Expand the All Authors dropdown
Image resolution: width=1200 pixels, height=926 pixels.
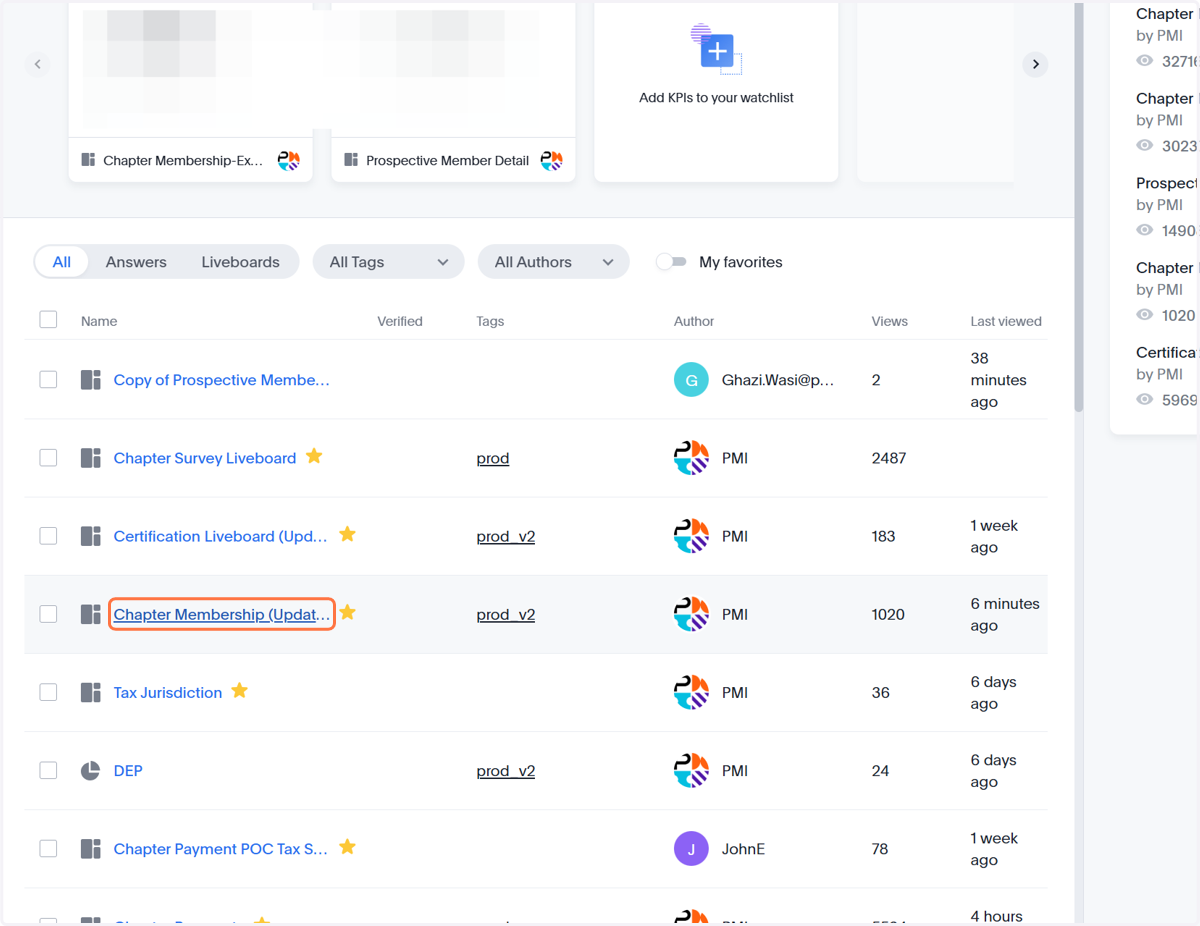554,262
